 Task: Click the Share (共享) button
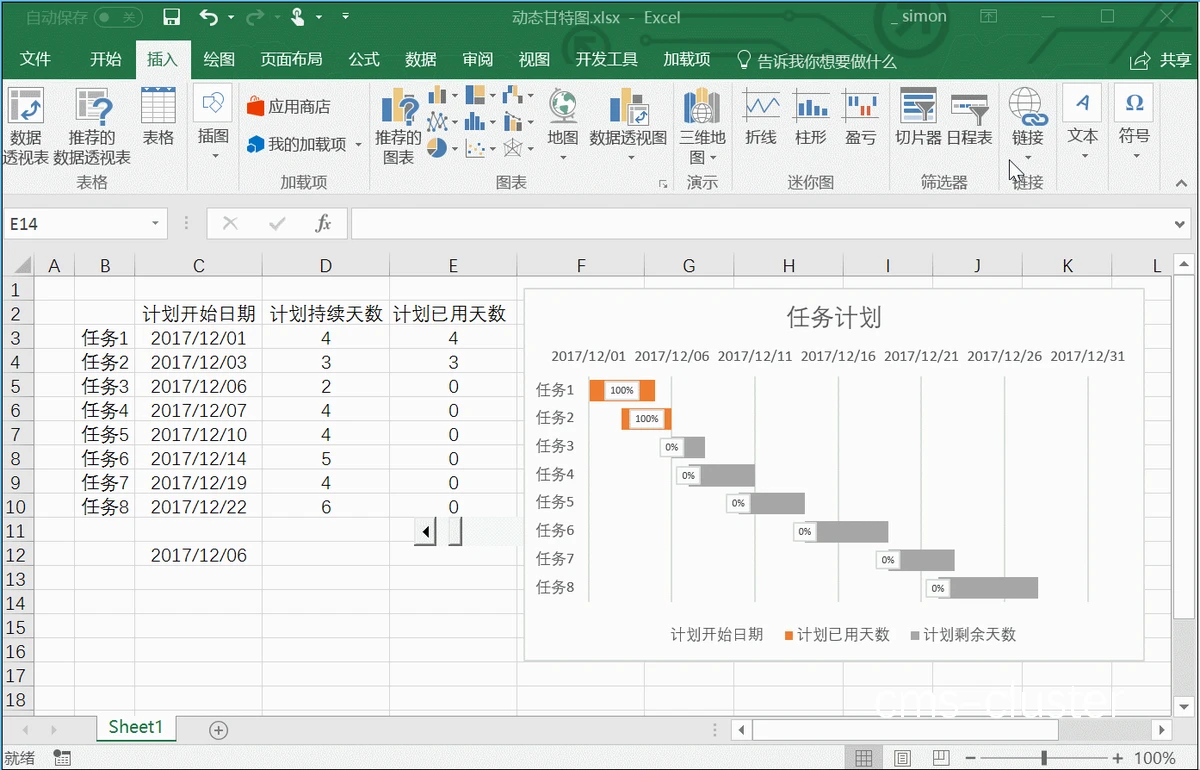[x=1161, y=60]
